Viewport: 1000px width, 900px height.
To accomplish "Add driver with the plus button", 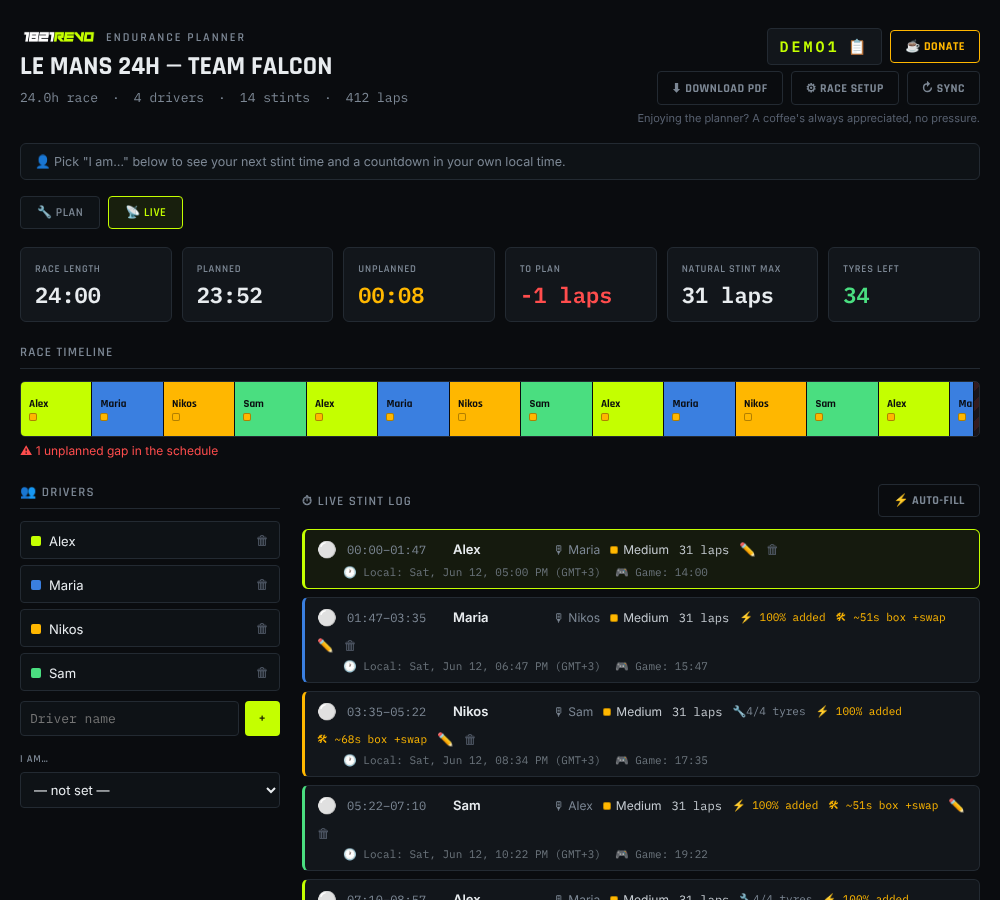I will pos(262,718).
